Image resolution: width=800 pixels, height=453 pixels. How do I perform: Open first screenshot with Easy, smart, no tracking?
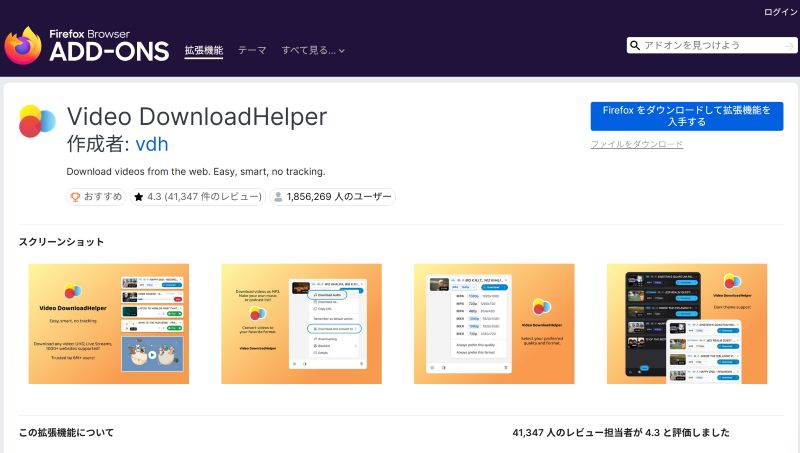click(x=109, y=324)
